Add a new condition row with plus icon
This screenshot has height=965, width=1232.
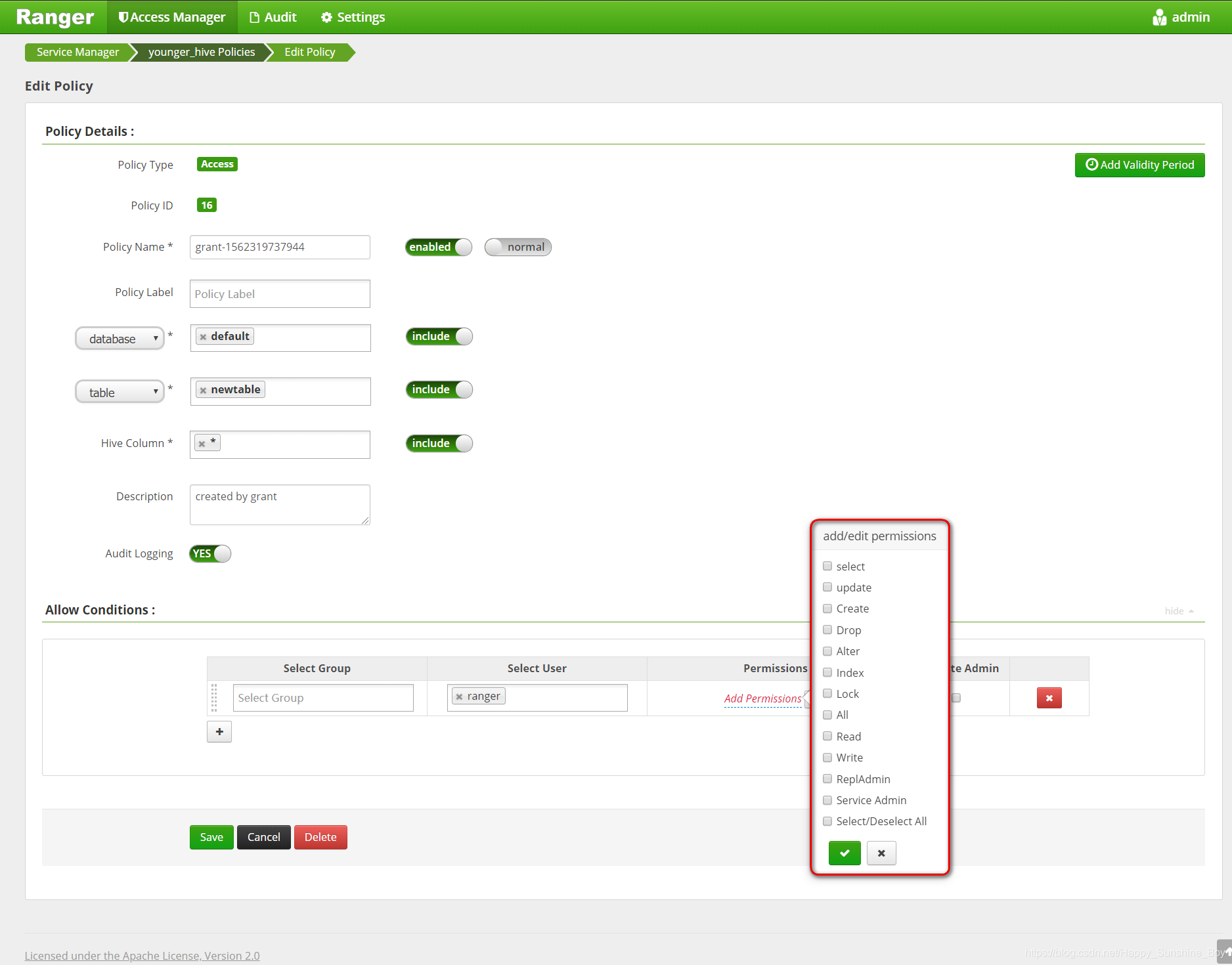tap(219, 731)
